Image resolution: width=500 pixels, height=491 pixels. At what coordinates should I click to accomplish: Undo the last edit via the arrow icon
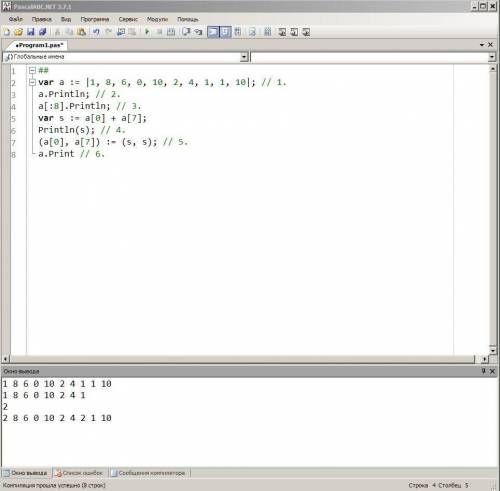click(96, 32)
